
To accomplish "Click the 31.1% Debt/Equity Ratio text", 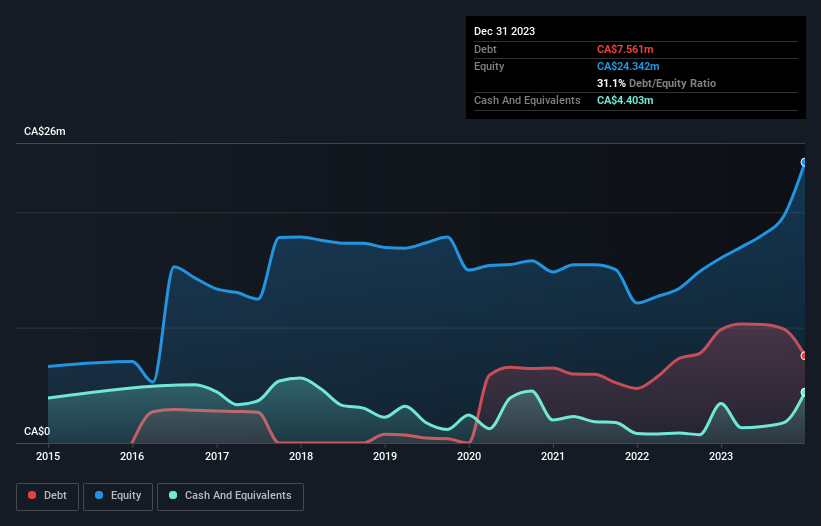I will point(656,83).
